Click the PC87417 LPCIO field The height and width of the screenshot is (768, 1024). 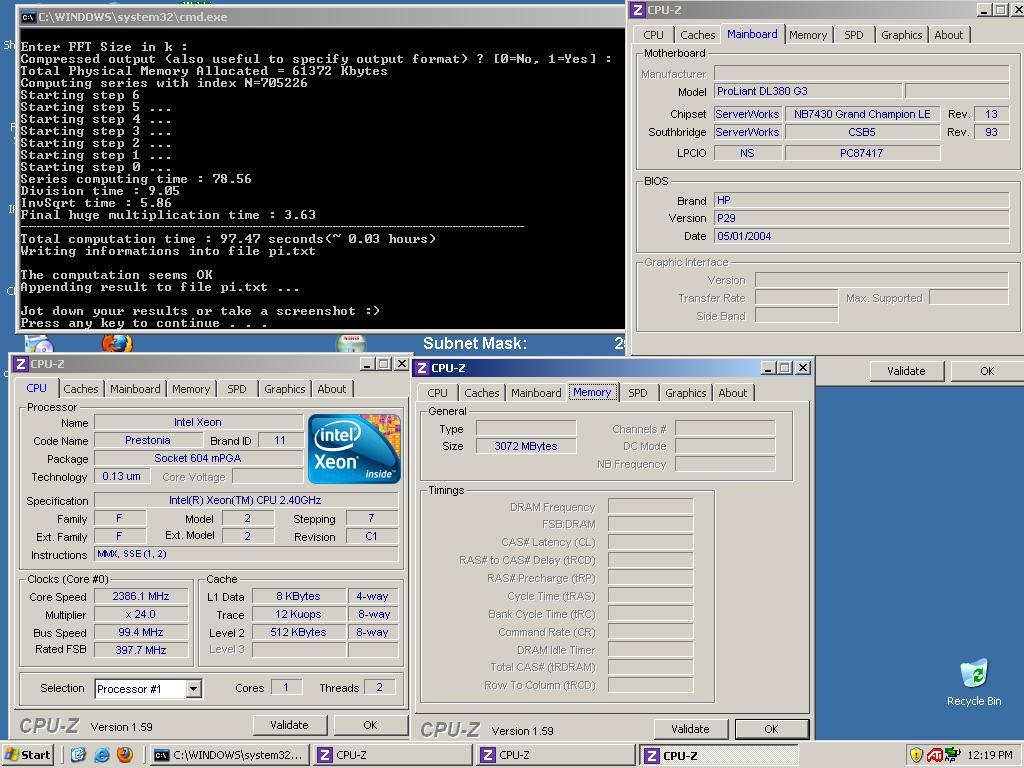(862, 153)
